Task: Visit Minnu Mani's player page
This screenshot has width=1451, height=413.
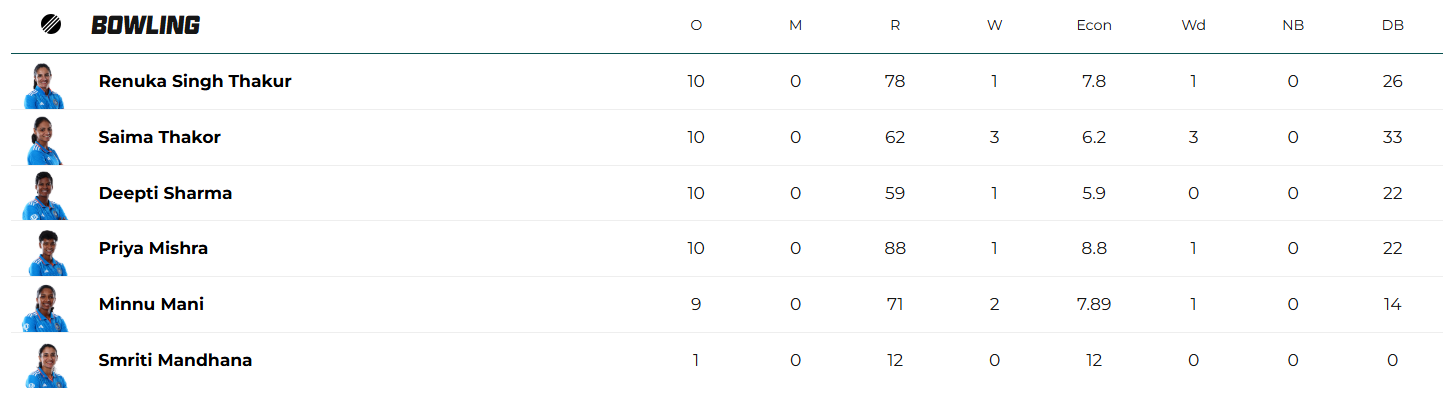Action: 151,304
